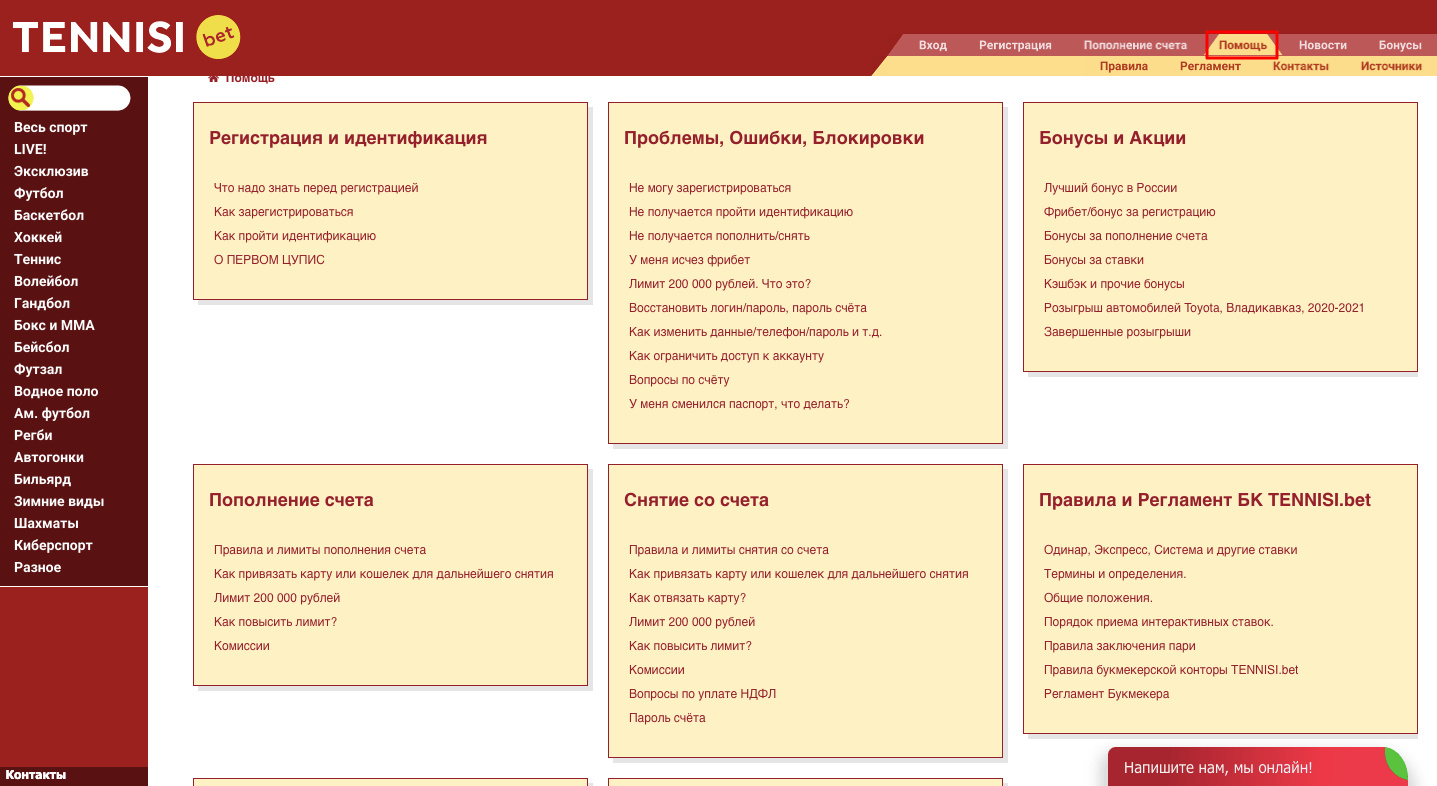The width and height of the screenshot is (1437, 786).
Task: Open the Контакты link at sidebar bottom
Action: 36,775
